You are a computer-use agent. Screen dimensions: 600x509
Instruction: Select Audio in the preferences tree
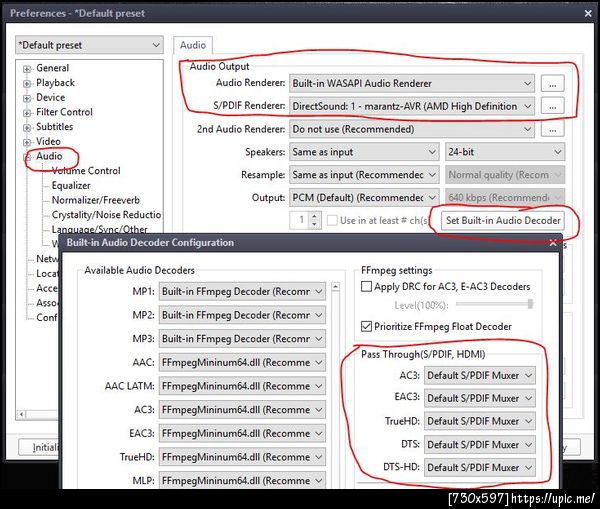(x=49, y=156)
